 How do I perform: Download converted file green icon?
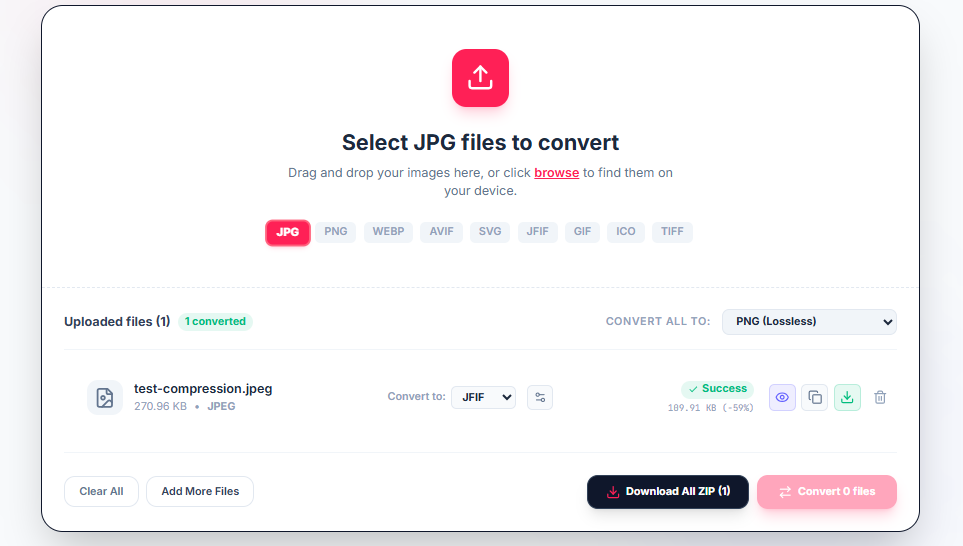click(x=847, y=397)
